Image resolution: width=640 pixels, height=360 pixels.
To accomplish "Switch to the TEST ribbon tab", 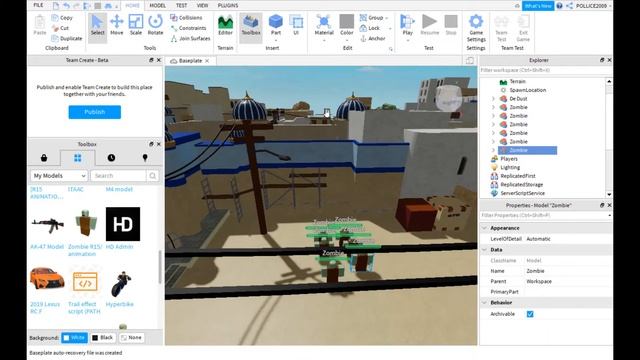I will point(181,5).
